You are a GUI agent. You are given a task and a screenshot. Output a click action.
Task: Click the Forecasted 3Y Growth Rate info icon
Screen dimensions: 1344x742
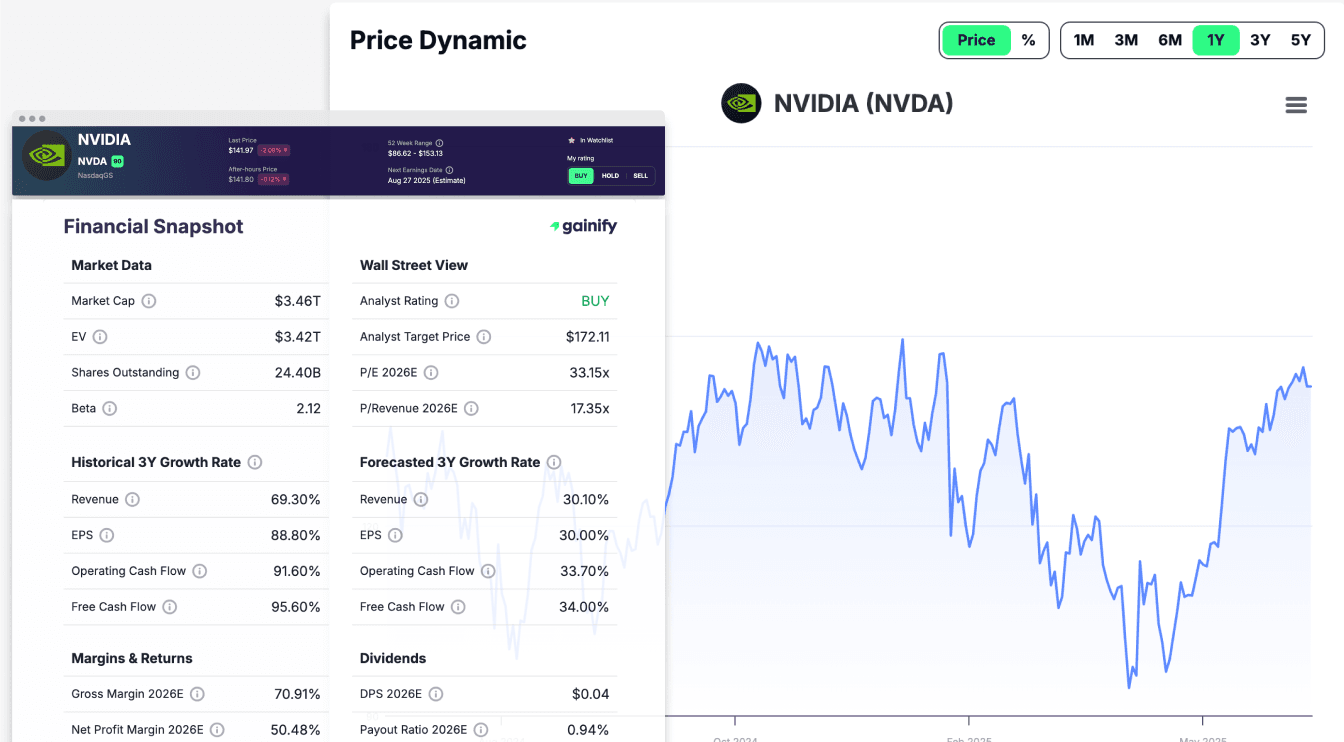click(554, 462)
